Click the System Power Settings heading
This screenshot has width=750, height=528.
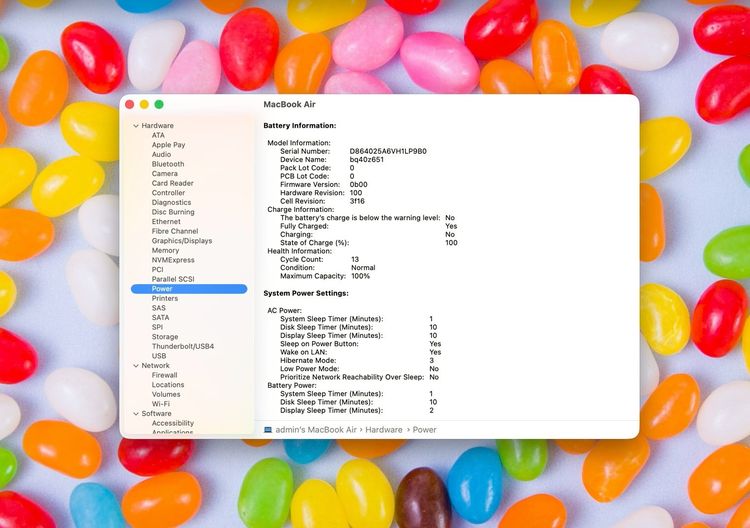pos(306,293)
